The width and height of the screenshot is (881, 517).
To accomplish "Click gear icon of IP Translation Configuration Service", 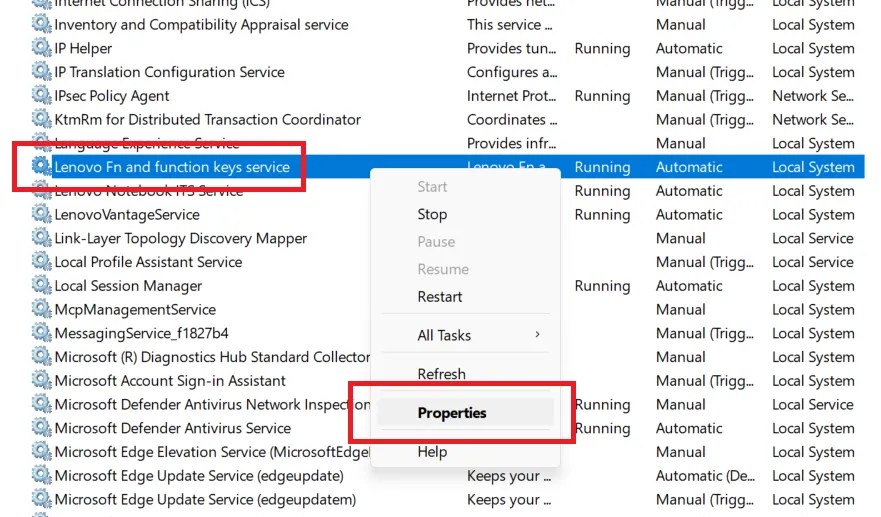I will click(42, 72).
